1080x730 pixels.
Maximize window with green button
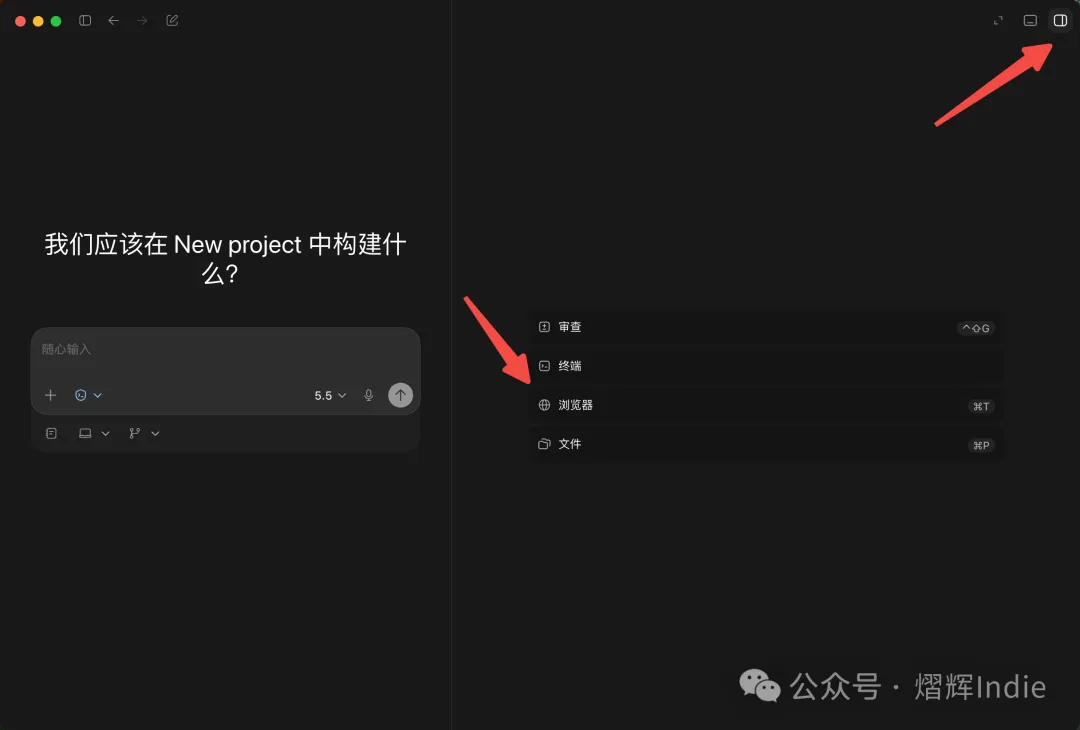point(56,21)
